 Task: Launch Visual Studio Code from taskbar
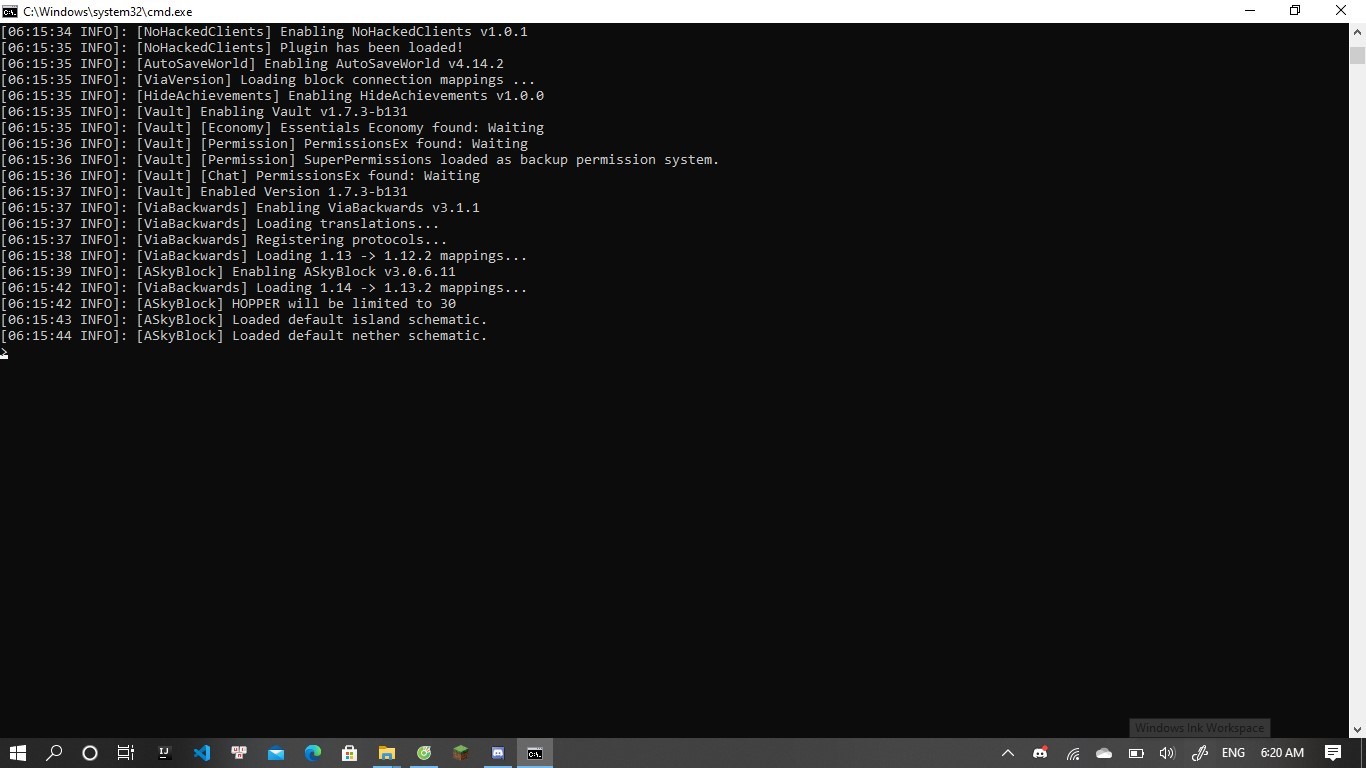tap(201, 753)
